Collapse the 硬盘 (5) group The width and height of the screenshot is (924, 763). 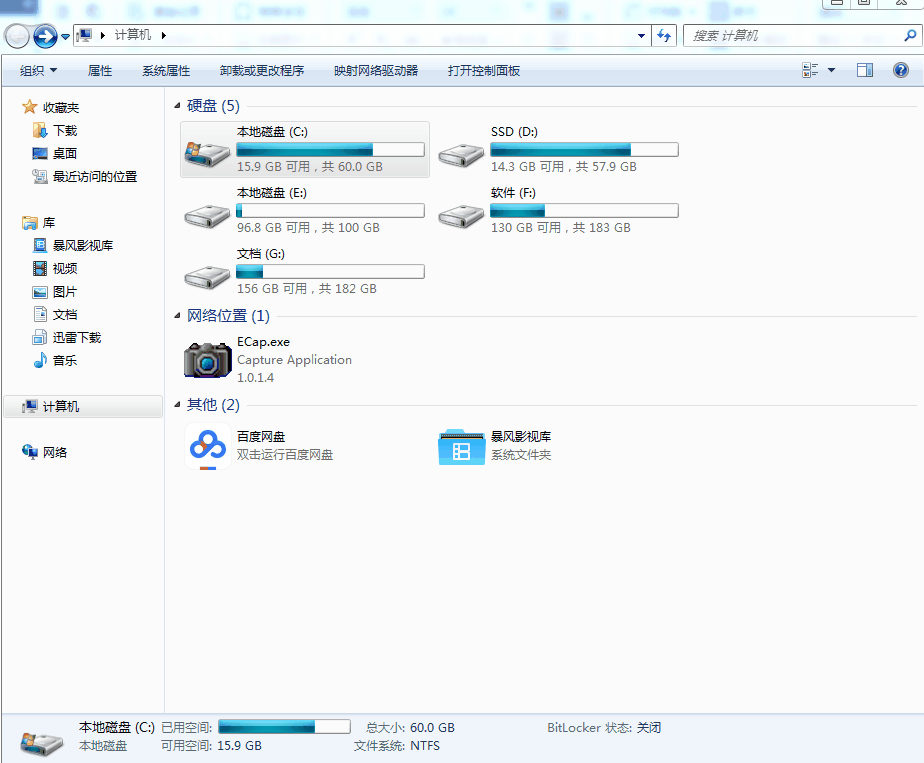pyautogui.click(x=178, y=106)
